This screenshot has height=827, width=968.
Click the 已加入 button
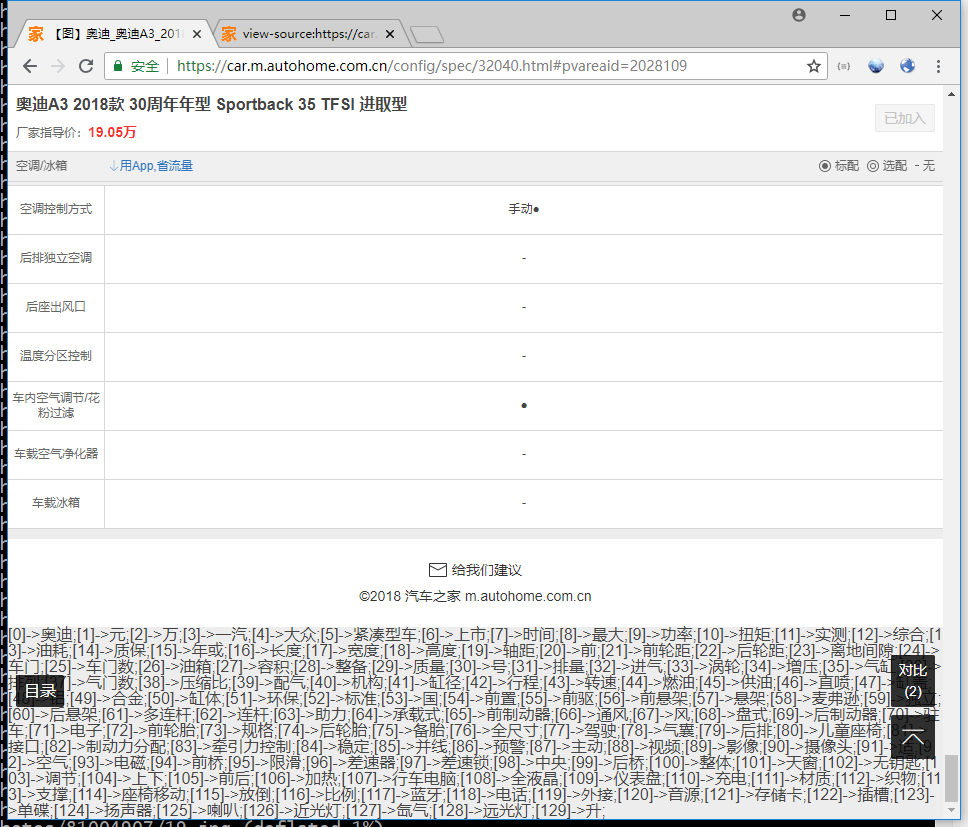[x=904, y=118]
